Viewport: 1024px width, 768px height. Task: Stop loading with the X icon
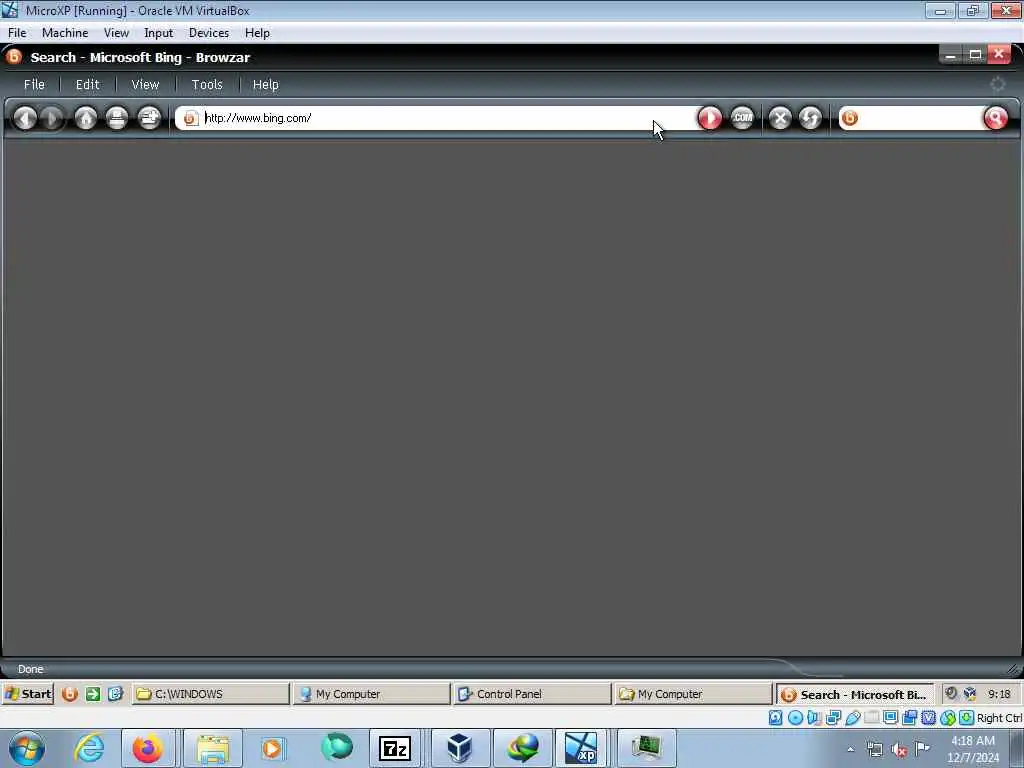pyautogui.click(x=780, y=118)
